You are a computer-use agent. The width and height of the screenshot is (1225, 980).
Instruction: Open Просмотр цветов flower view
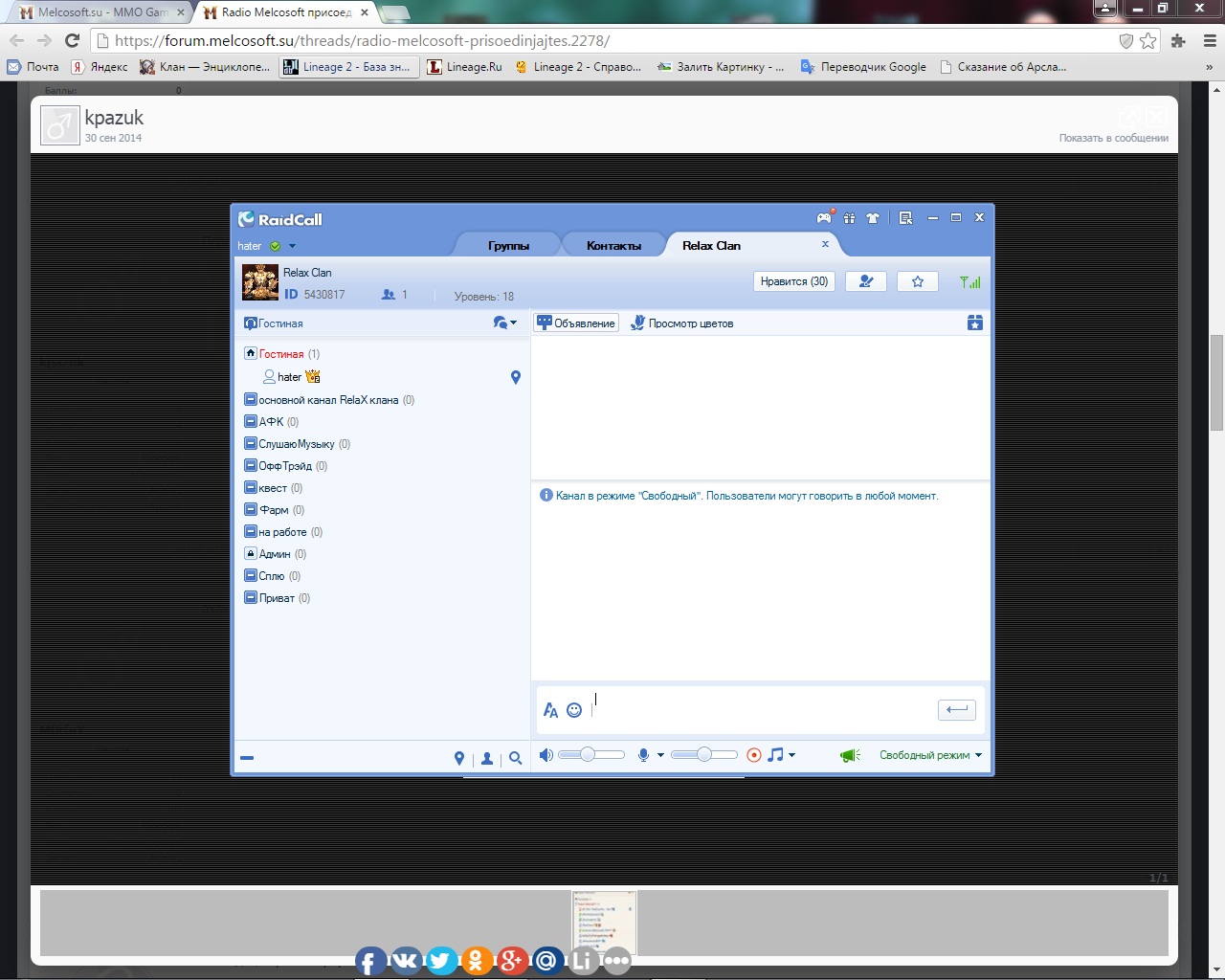[x=681, y=323]
